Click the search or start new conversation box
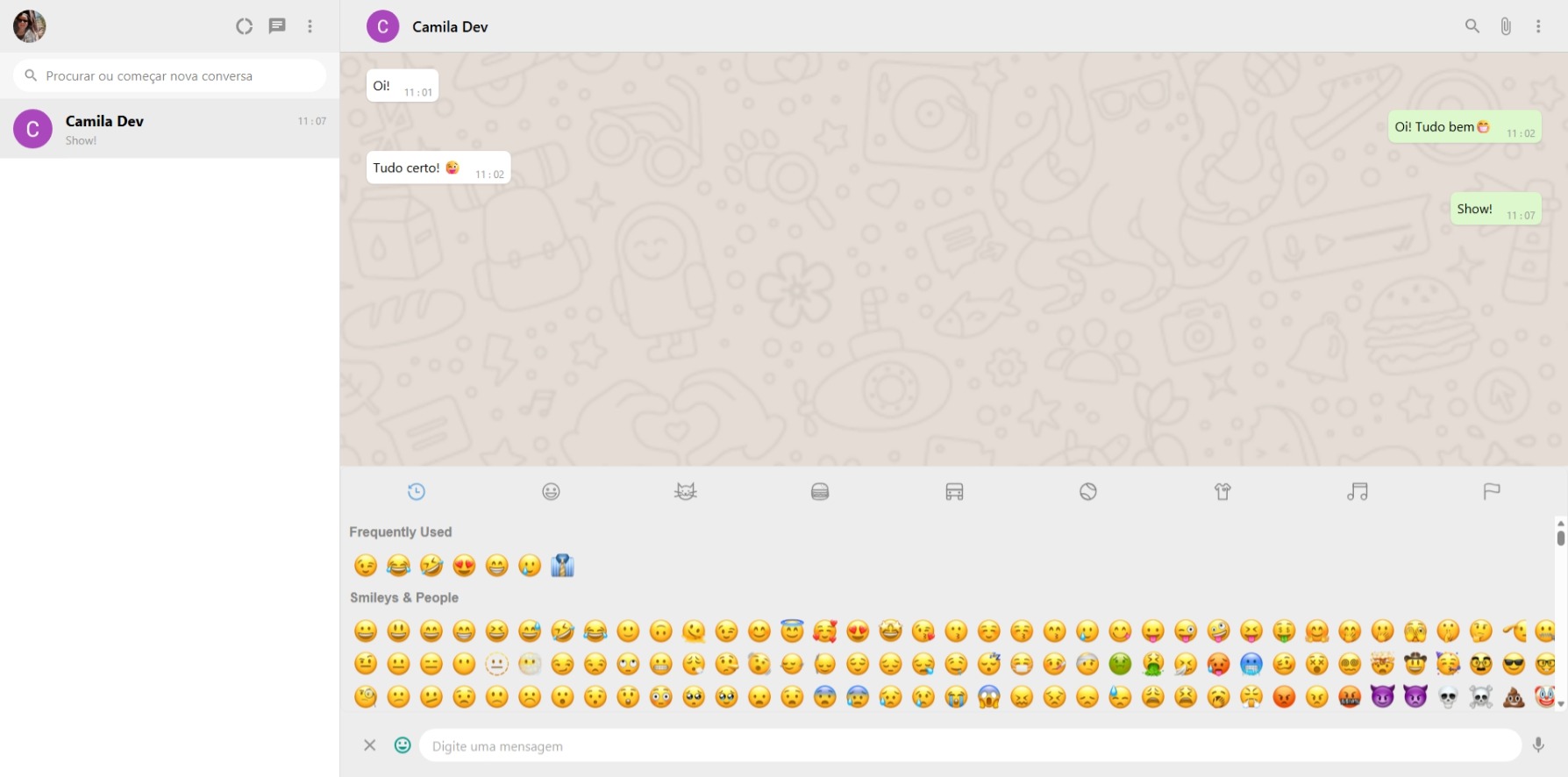 [170, 76]
